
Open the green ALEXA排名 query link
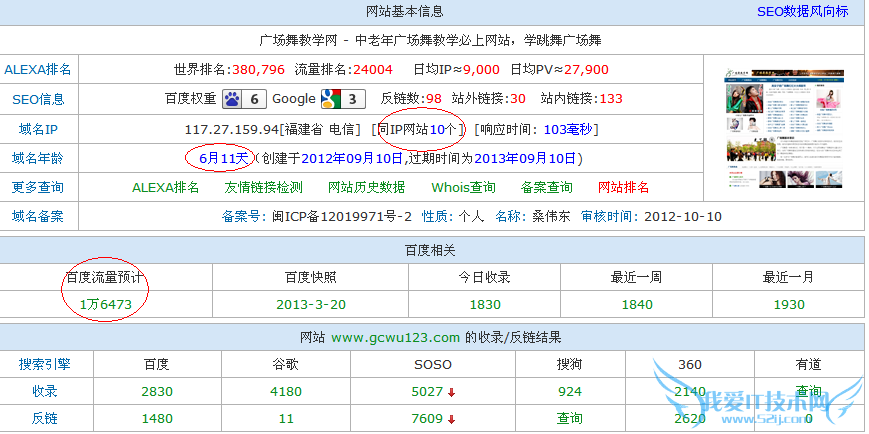click(x=165, y=187)
